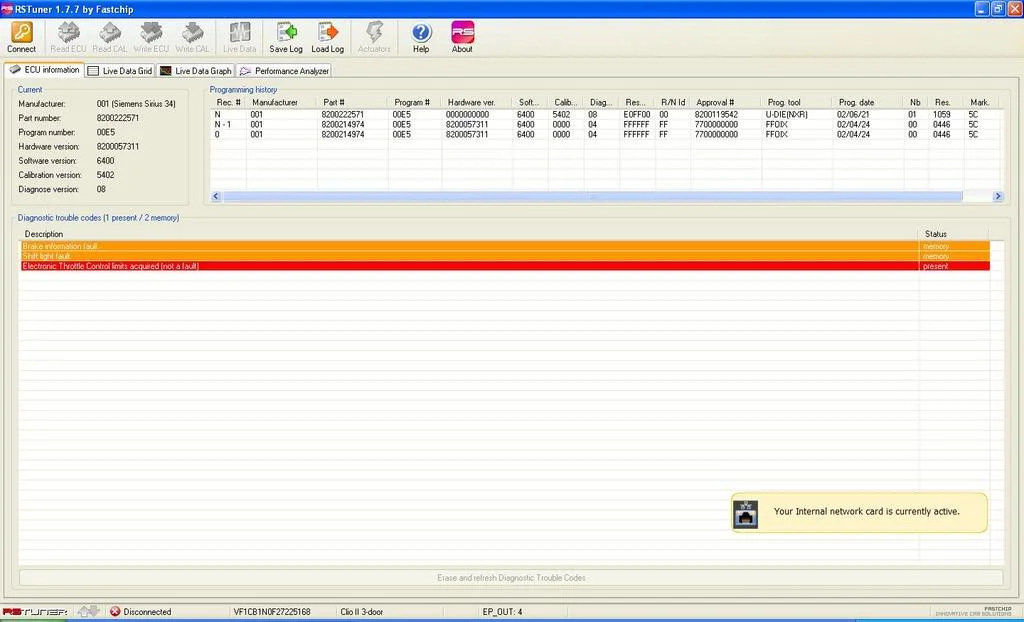Click the Read CAL toolbar icon
The height and width of the screenshot is (622, 1024).
click(x=110, y=32)
